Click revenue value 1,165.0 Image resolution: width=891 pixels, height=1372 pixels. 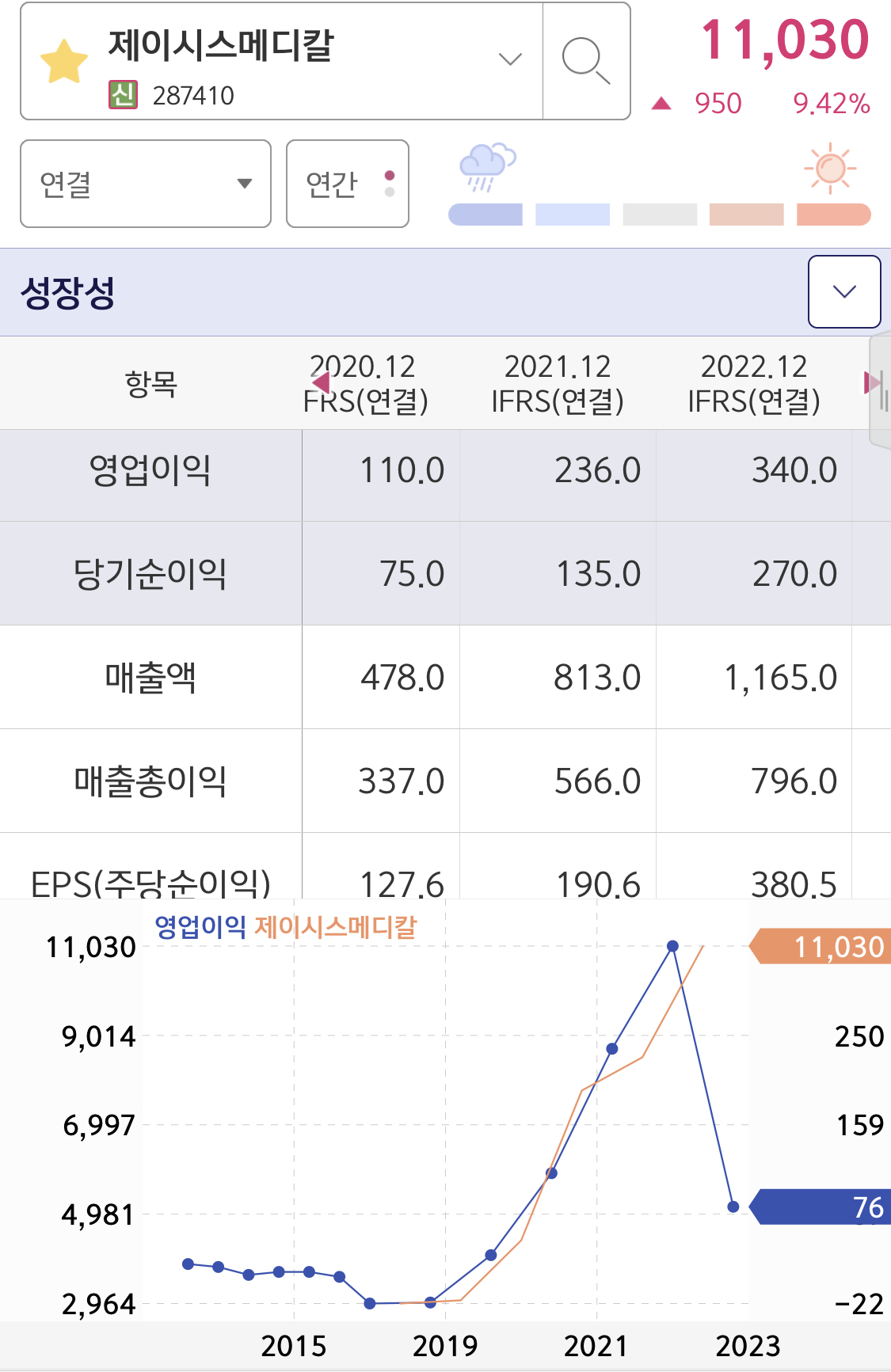click(780, 678)
